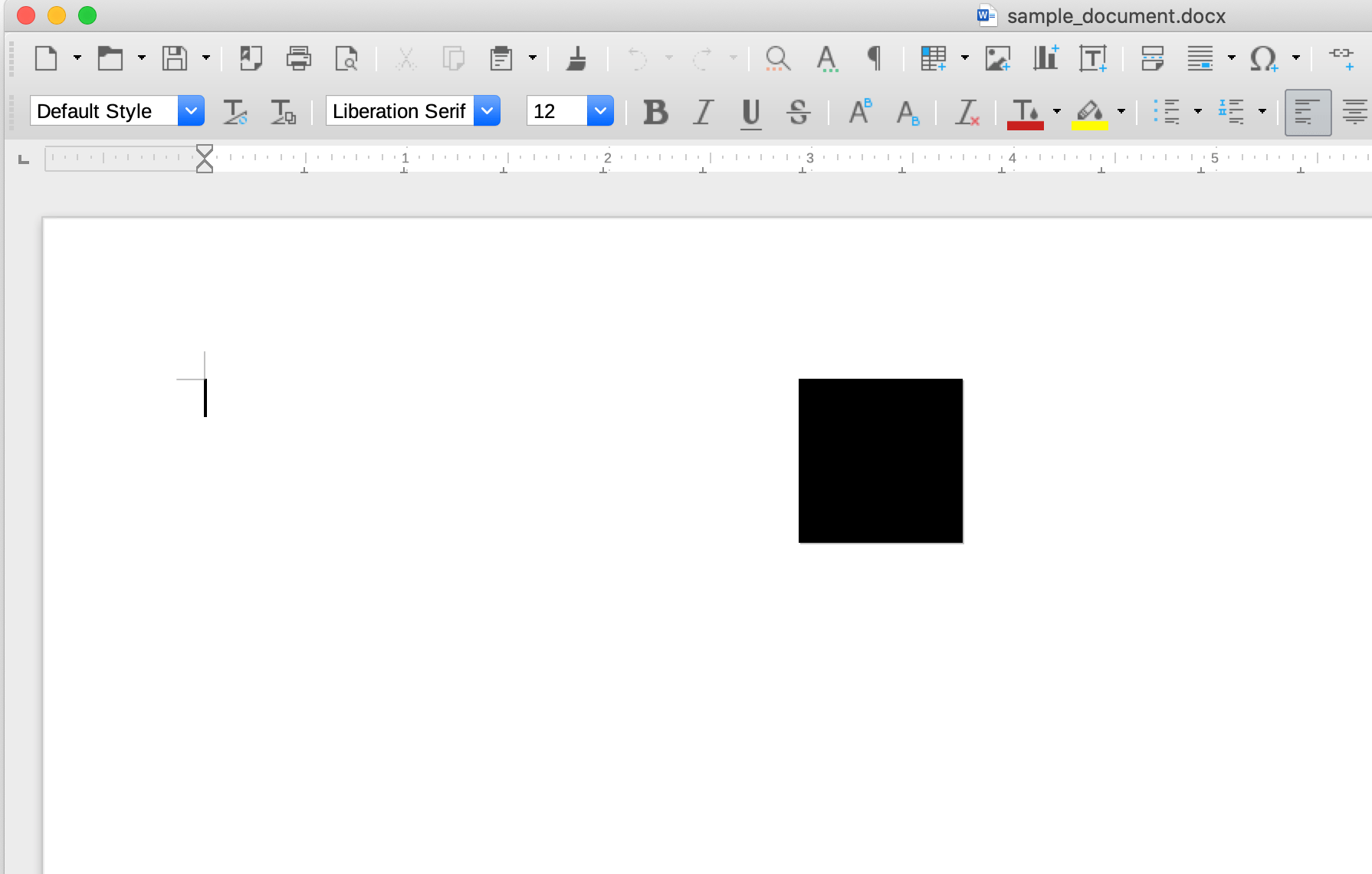Create a new document with the New icon

click(x=46, y=58)
